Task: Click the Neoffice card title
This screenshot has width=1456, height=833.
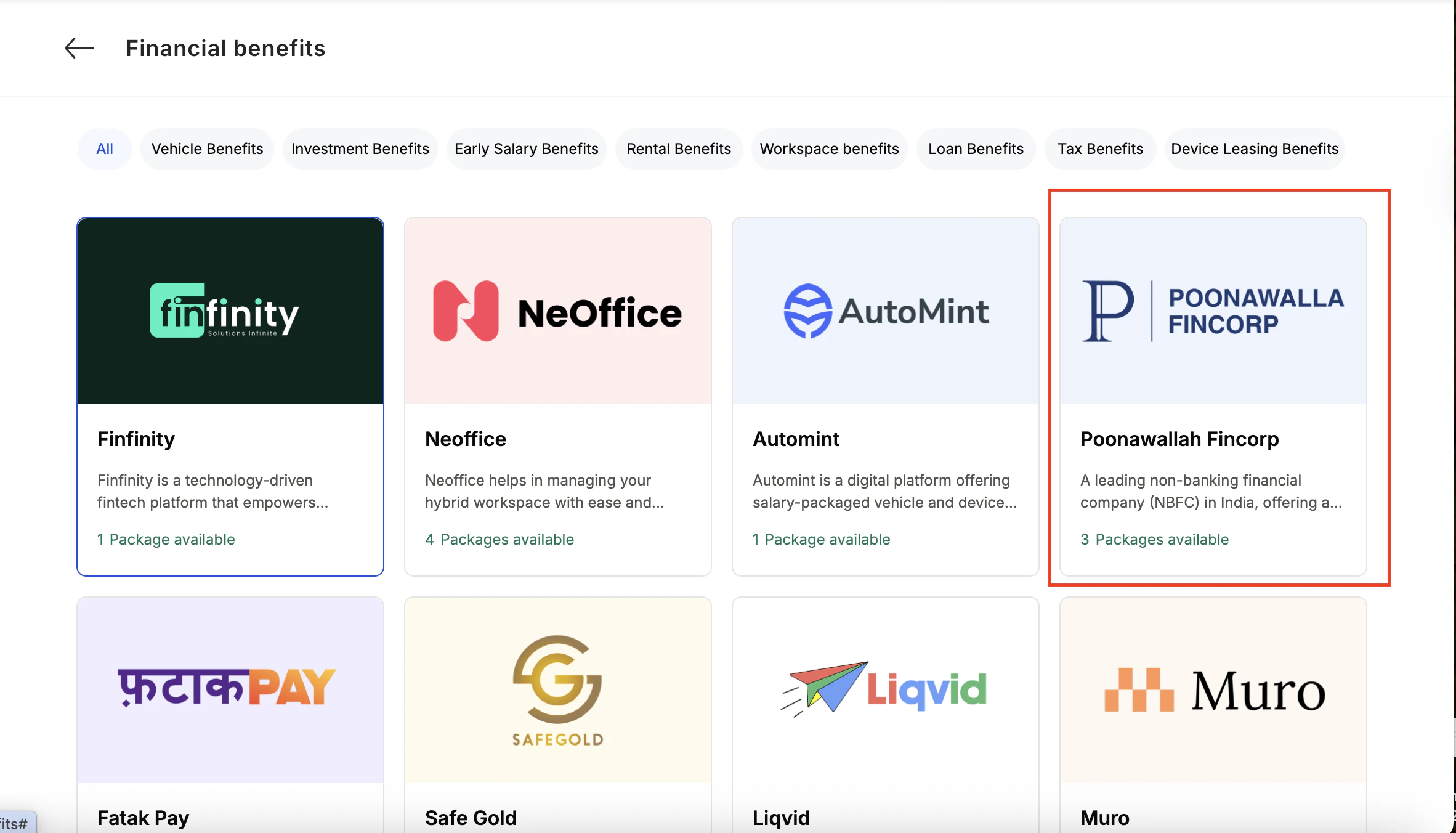Action: [x=466, y=439]
